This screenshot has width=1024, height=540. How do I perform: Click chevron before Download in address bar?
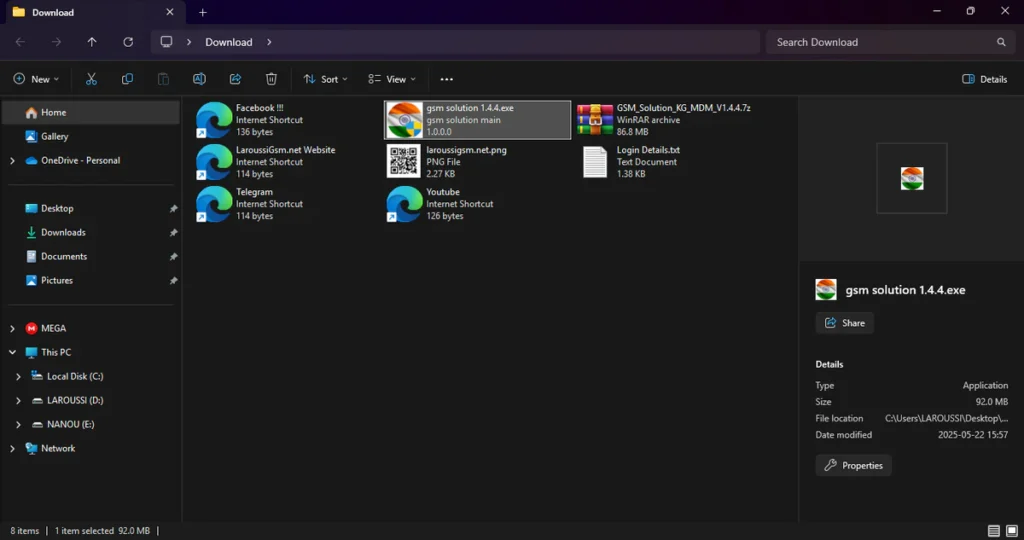(x=189, y=42)
